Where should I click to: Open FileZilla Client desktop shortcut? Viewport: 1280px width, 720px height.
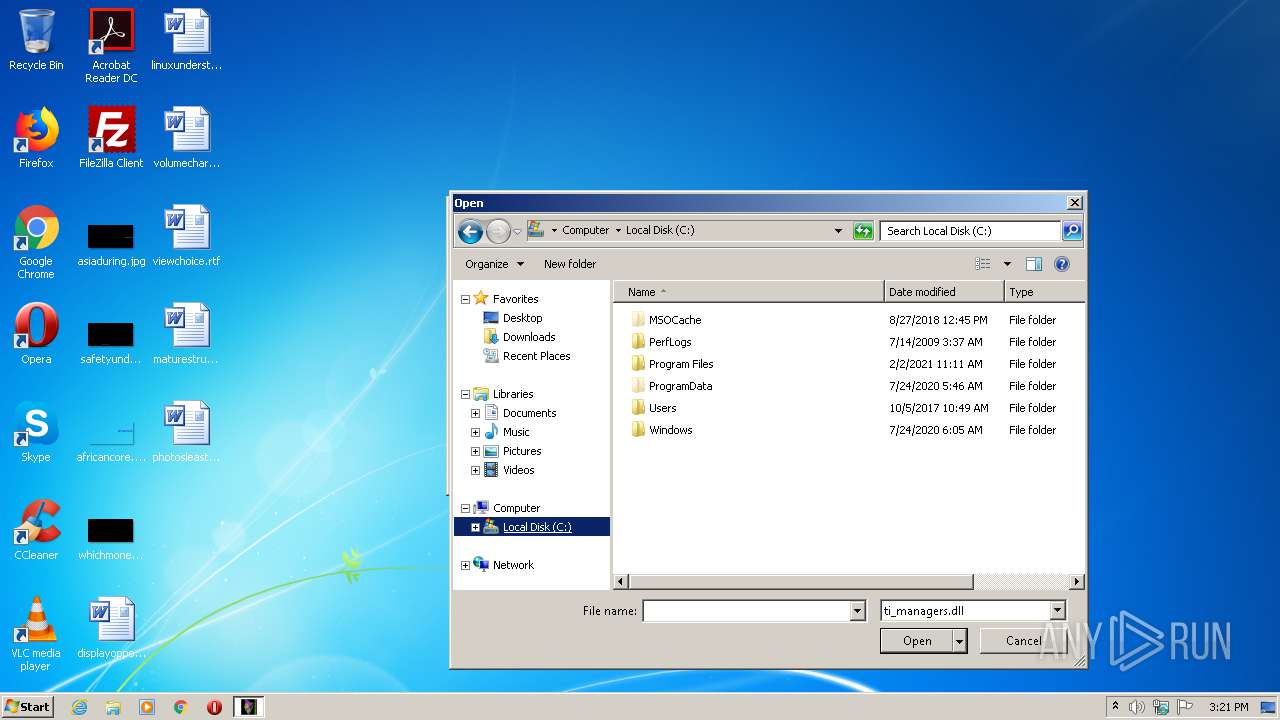[x=111, y=138]
